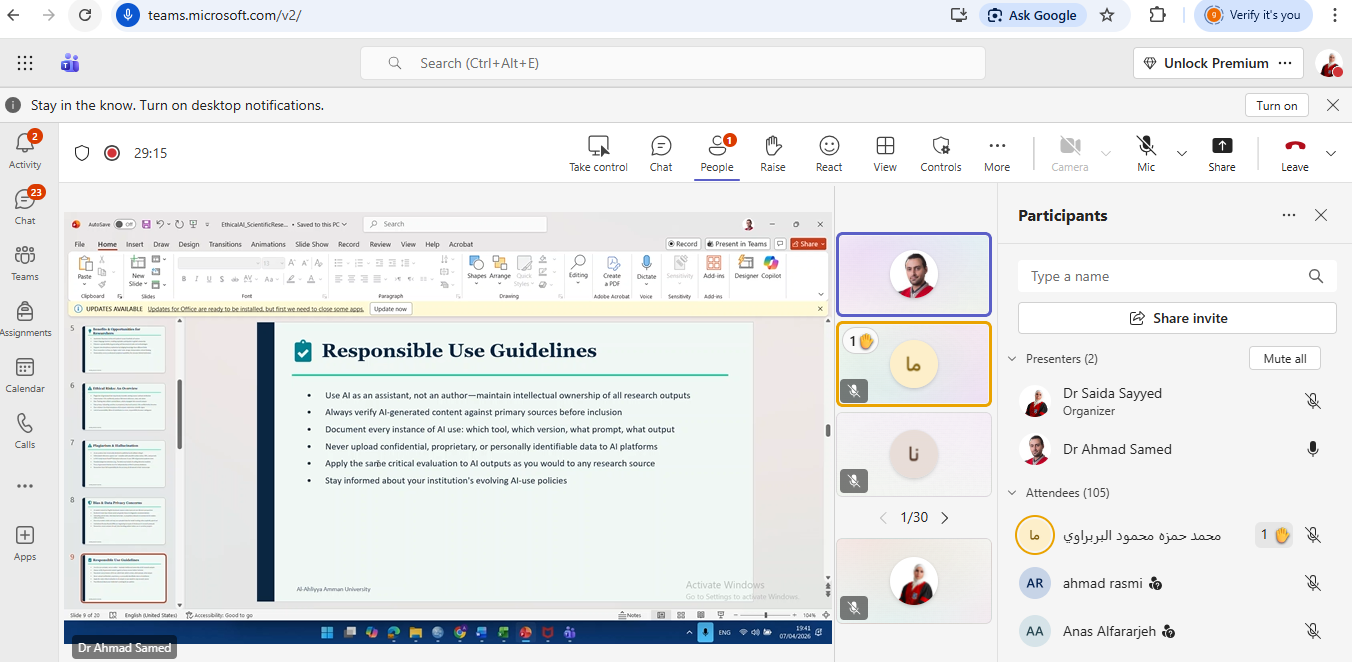The height and width of the screenshot is (662, 1352).
Task: Collapse the Attendees (105) section
Action: [x=1012, y=493]
